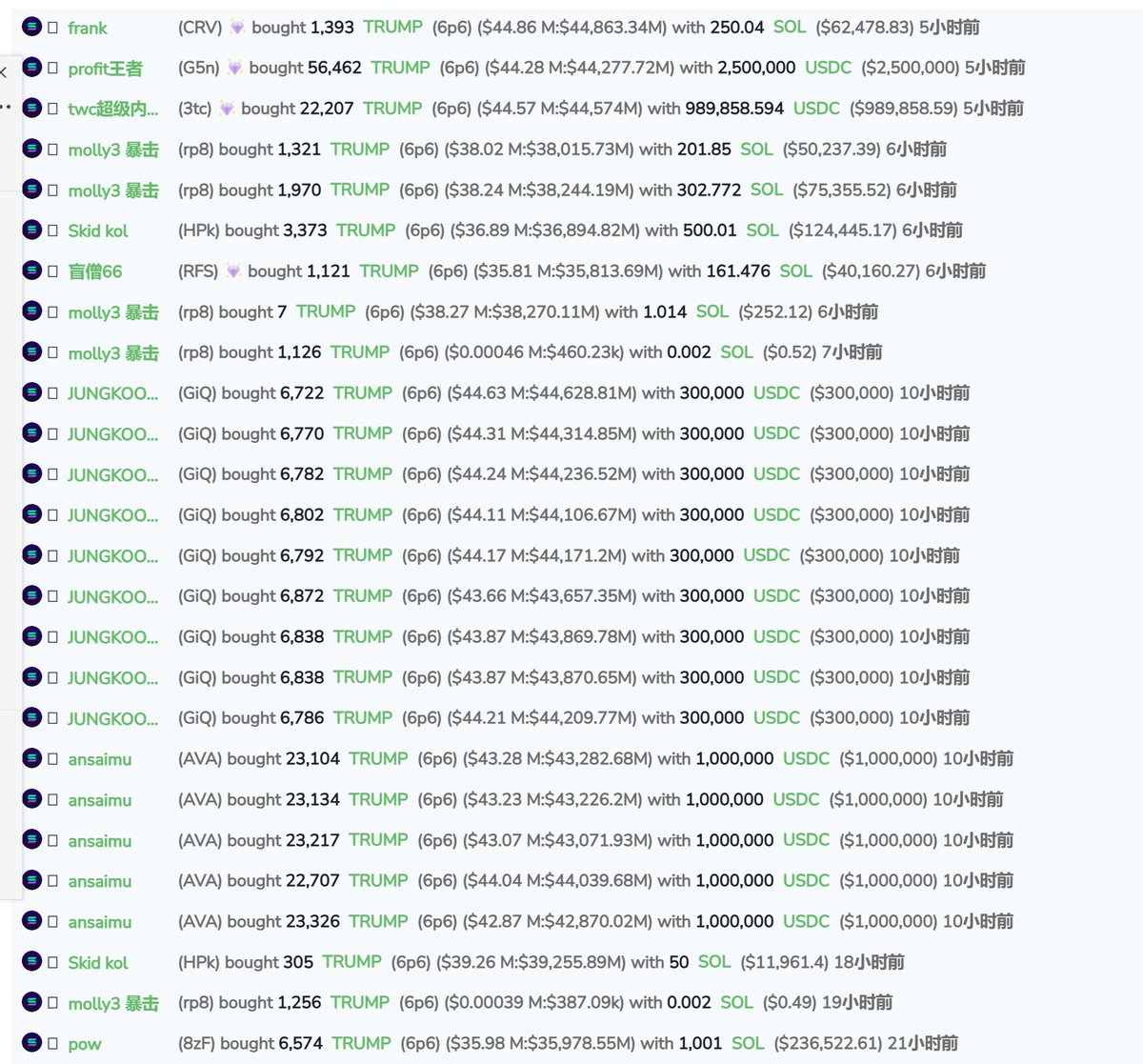Click Solana icon on ansaimu 23,104 row
The width and height of the screenshot is (1143, 1064).
(x=31, y=758)
